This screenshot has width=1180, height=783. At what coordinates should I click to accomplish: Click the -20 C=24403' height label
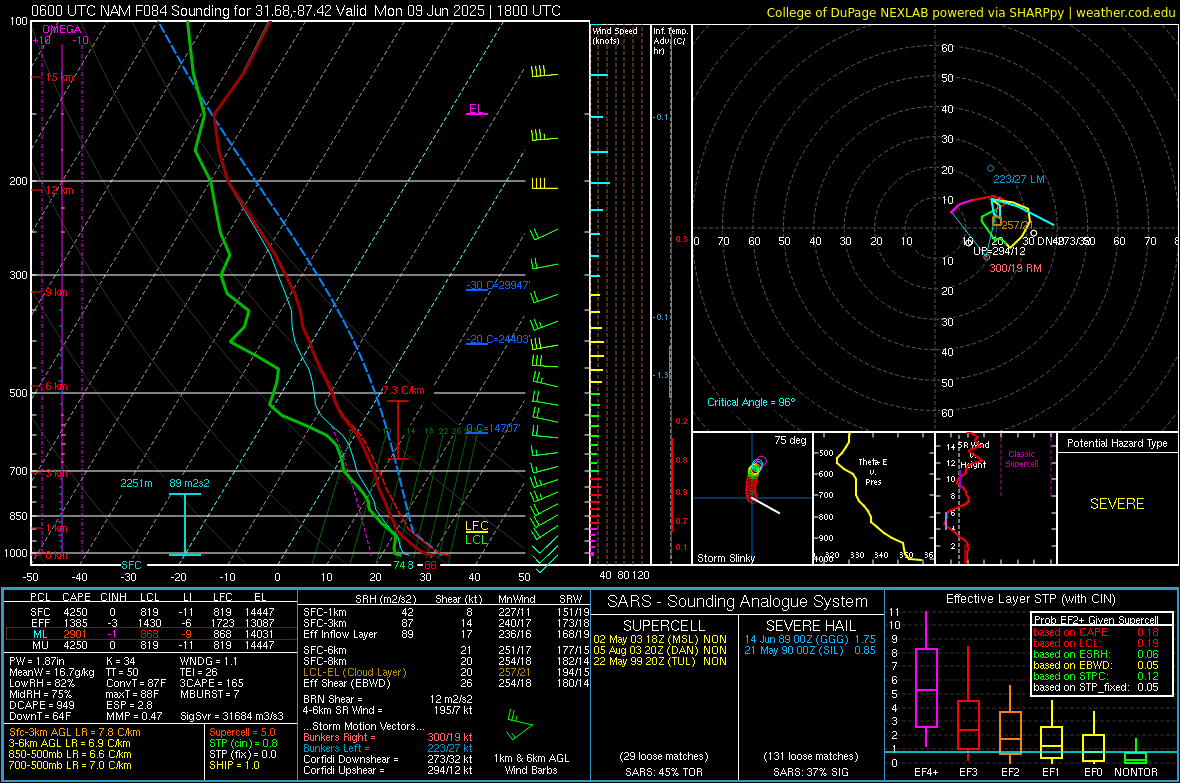[497, 340]
